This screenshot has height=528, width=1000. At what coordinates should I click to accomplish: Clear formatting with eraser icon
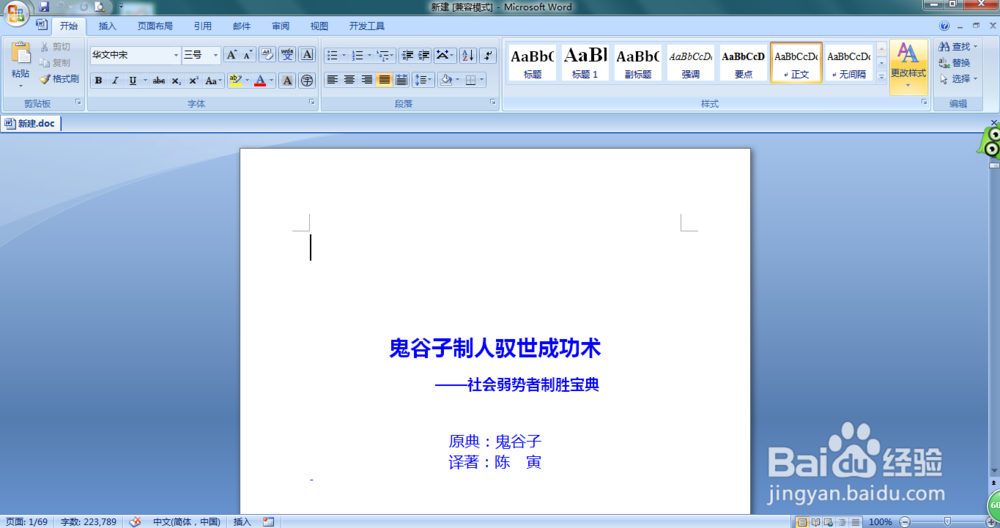(267, 55)
